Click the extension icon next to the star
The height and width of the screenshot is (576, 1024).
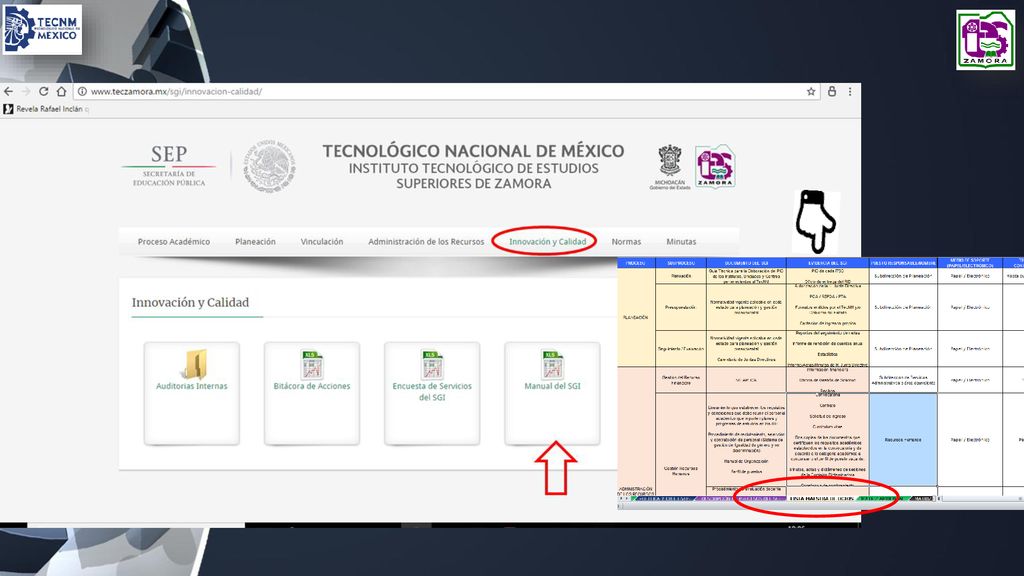pyautogui.click(x=832, y=91)
